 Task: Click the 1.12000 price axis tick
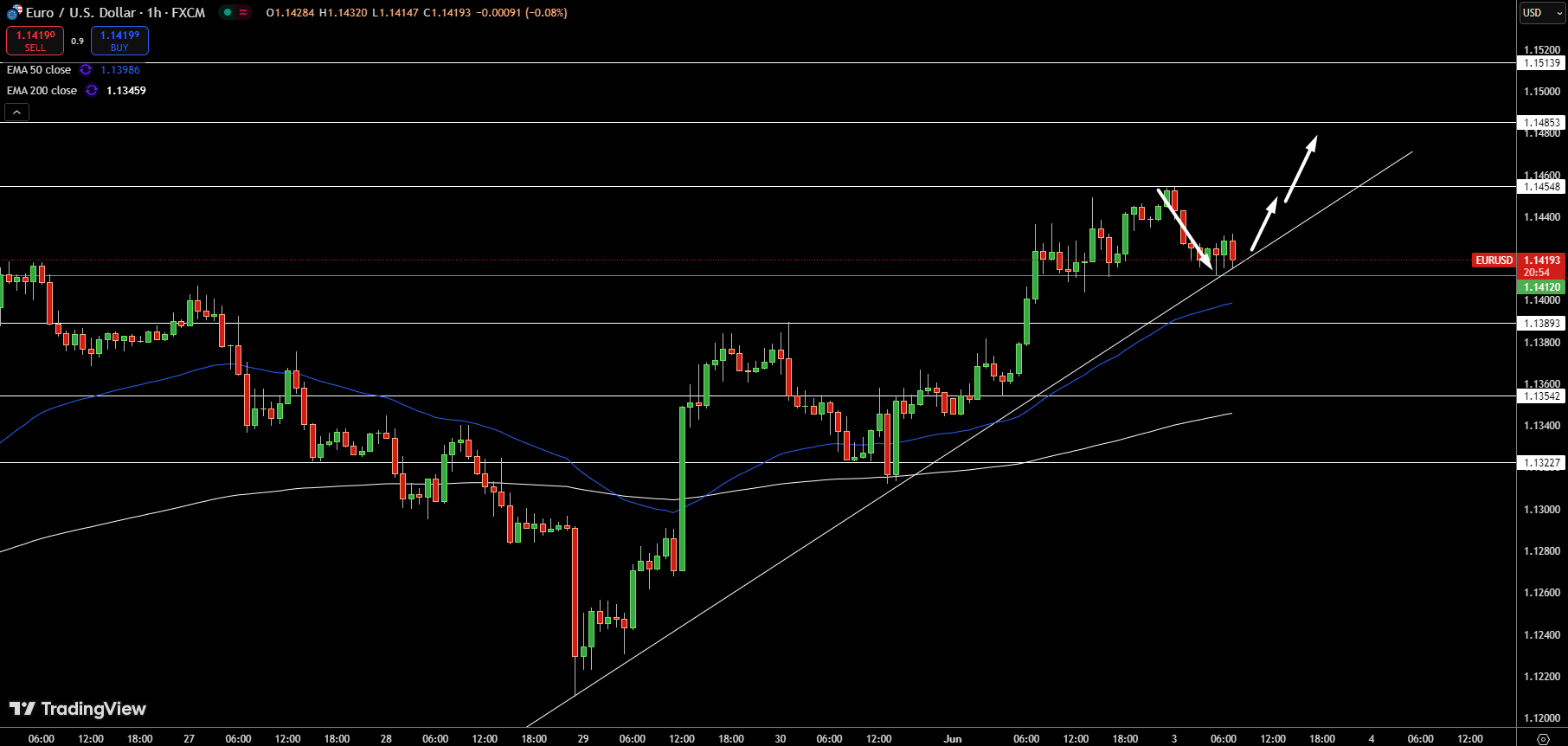1542,717
